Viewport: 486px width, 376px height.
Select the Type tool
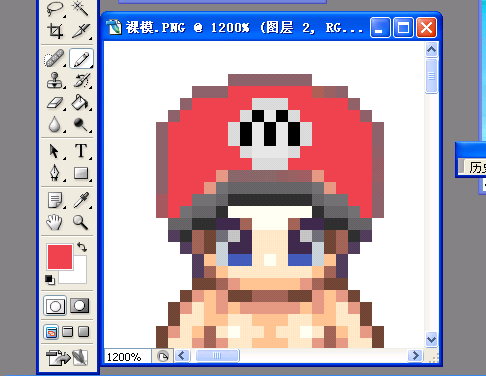(x=81, y=151)
